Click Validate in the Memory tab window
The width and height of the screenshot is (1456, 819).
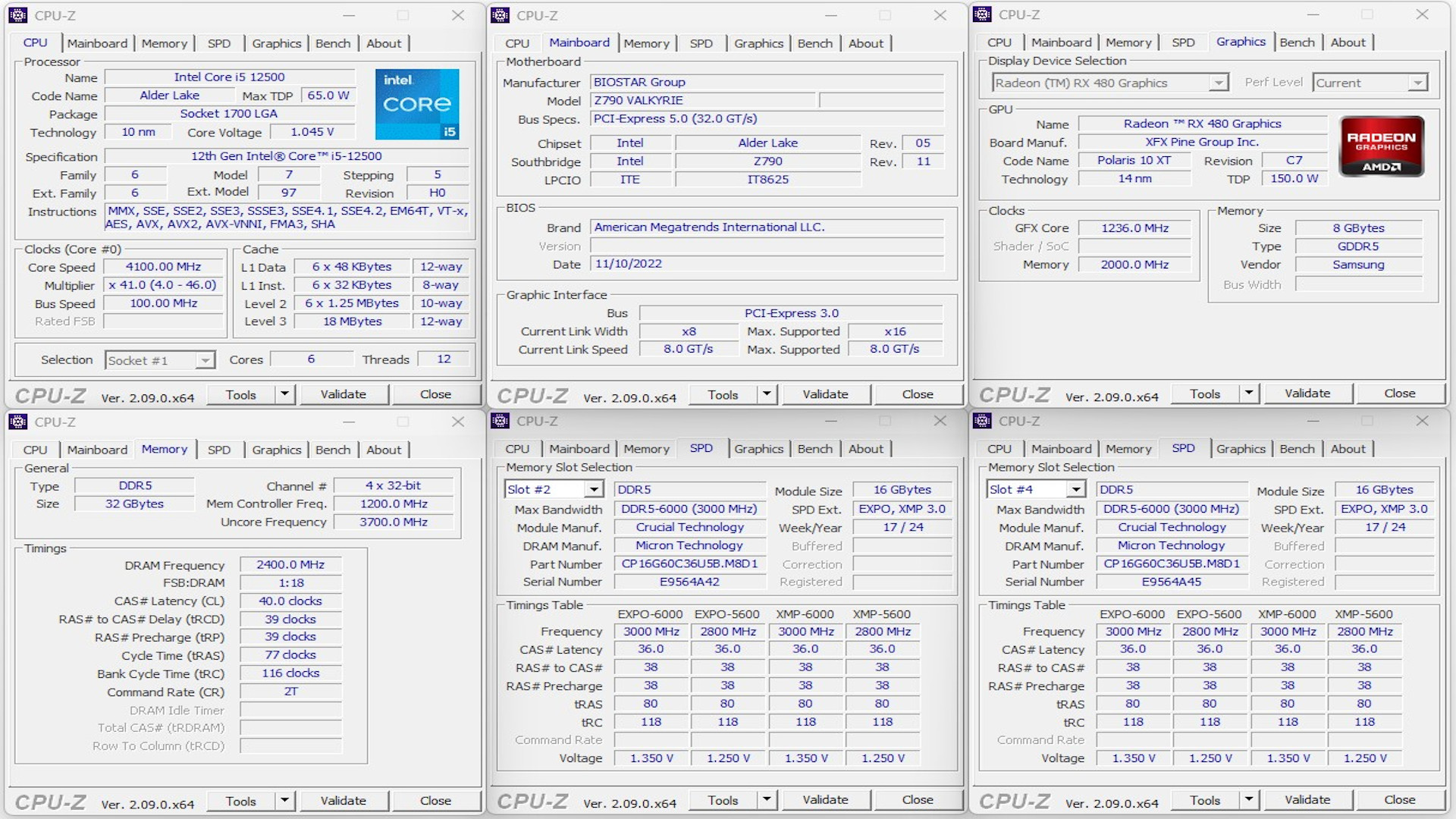pos(343,801)
